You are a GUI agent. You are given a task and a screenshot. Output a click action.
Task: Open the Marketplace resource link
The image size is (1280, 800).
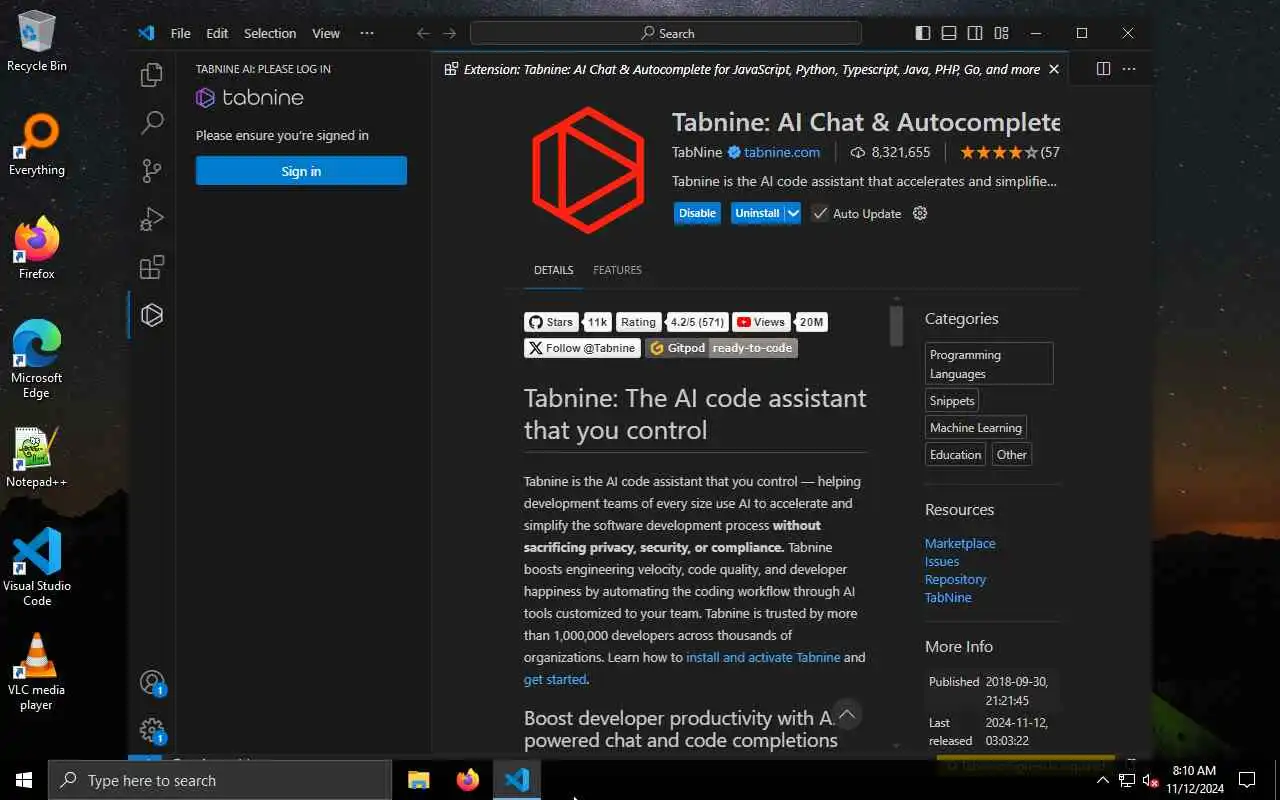(960, 543)
